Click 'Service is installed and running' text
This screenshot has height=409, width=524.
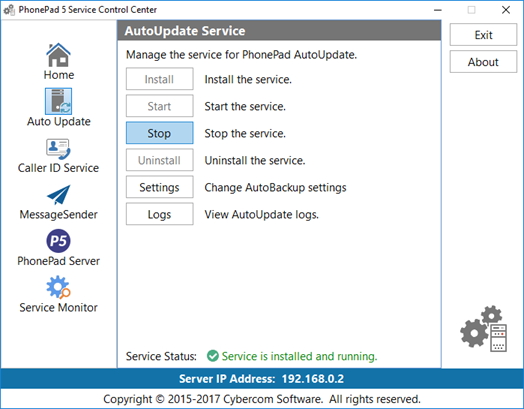tap(299, 356)
